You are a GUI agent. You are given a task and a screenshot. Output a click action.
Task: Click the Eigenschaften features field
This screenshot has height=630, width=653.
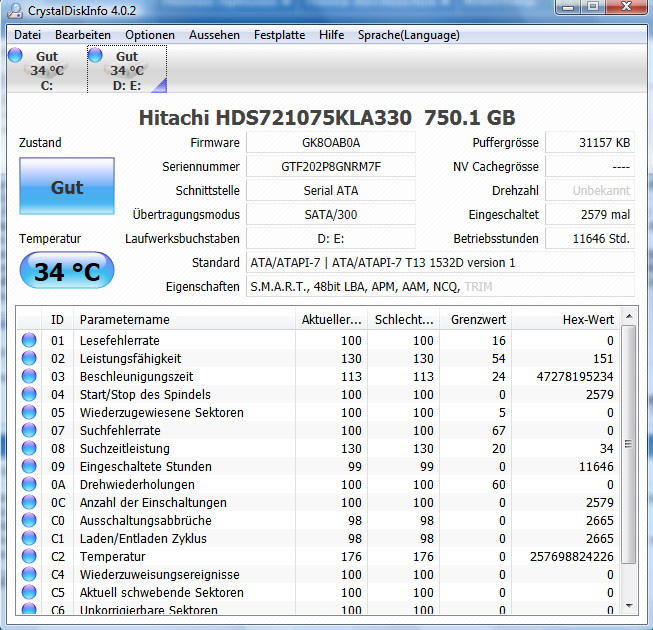[x=441, y=286]
